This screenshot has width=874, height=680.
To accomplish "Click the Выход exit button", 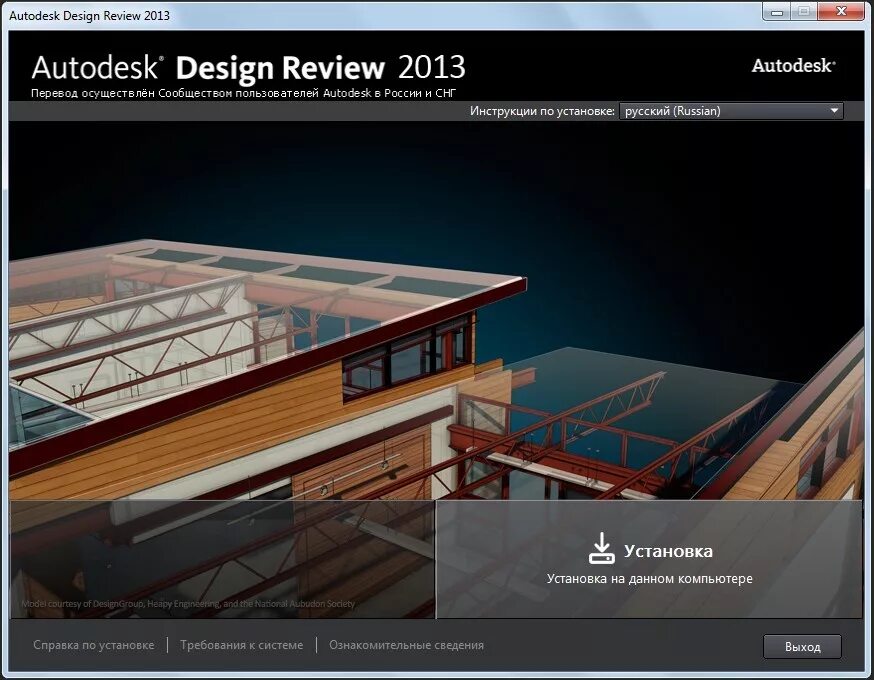I will [802, 647].
